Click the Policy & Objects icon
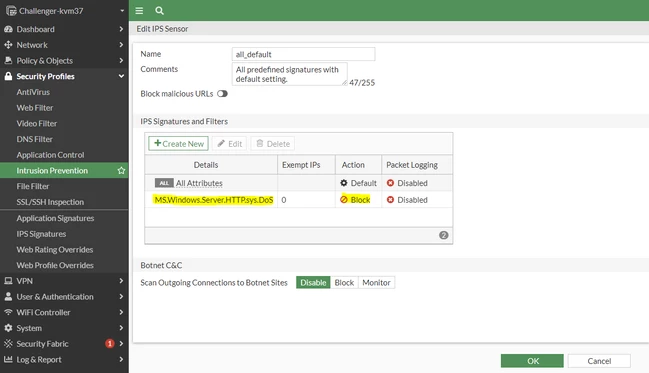The height and width of the screenshot is (373, 649). pos(8,60)
